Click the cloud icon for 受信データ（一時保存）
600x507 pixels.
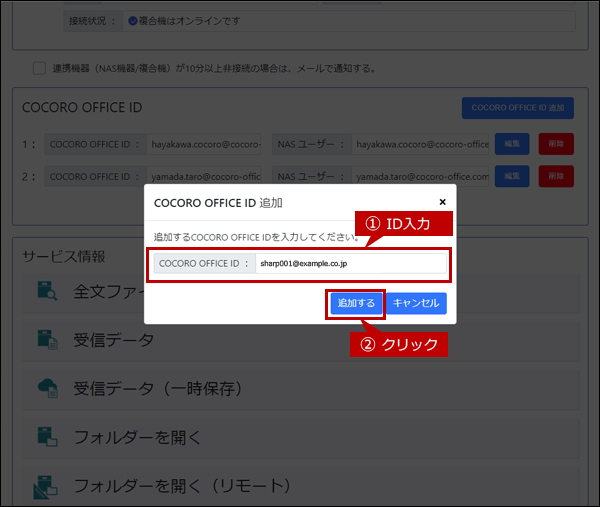pos(48,388)
